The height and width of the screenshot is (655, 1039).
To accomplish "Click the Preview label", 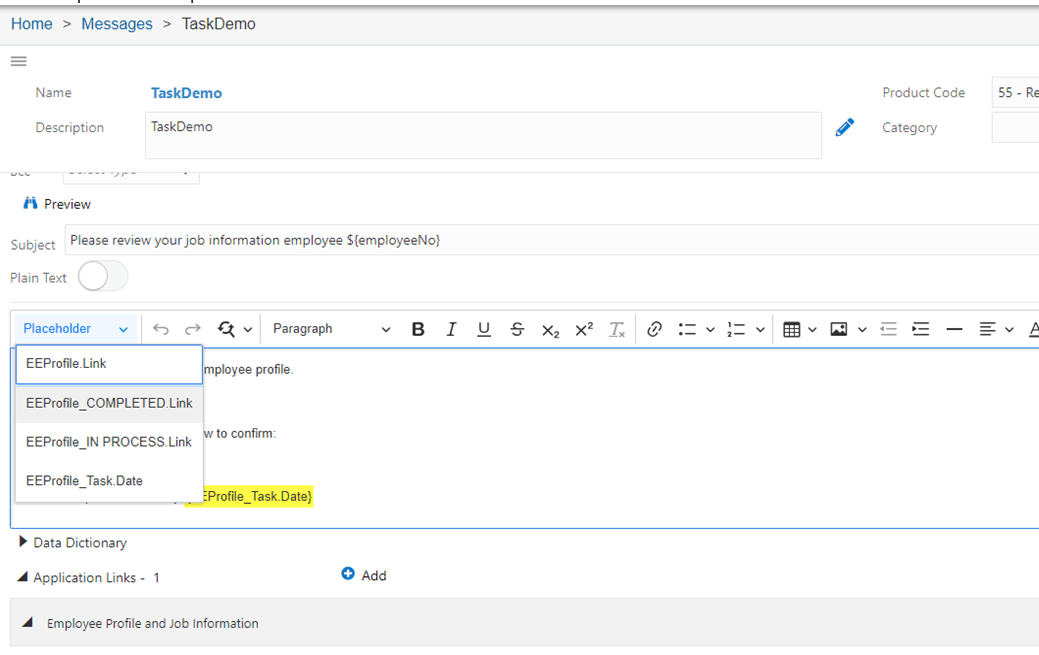I will click(68, 204).
